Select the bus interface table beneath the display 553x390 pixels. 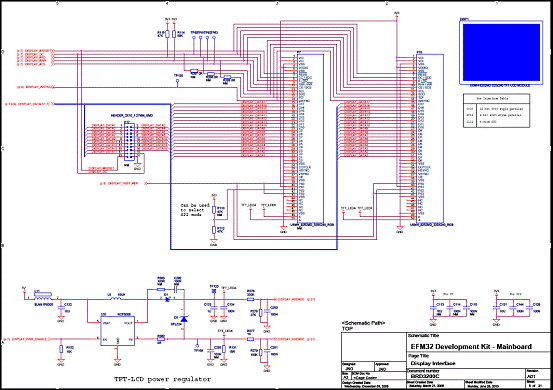pyautogui.click(x=496, y=111)
